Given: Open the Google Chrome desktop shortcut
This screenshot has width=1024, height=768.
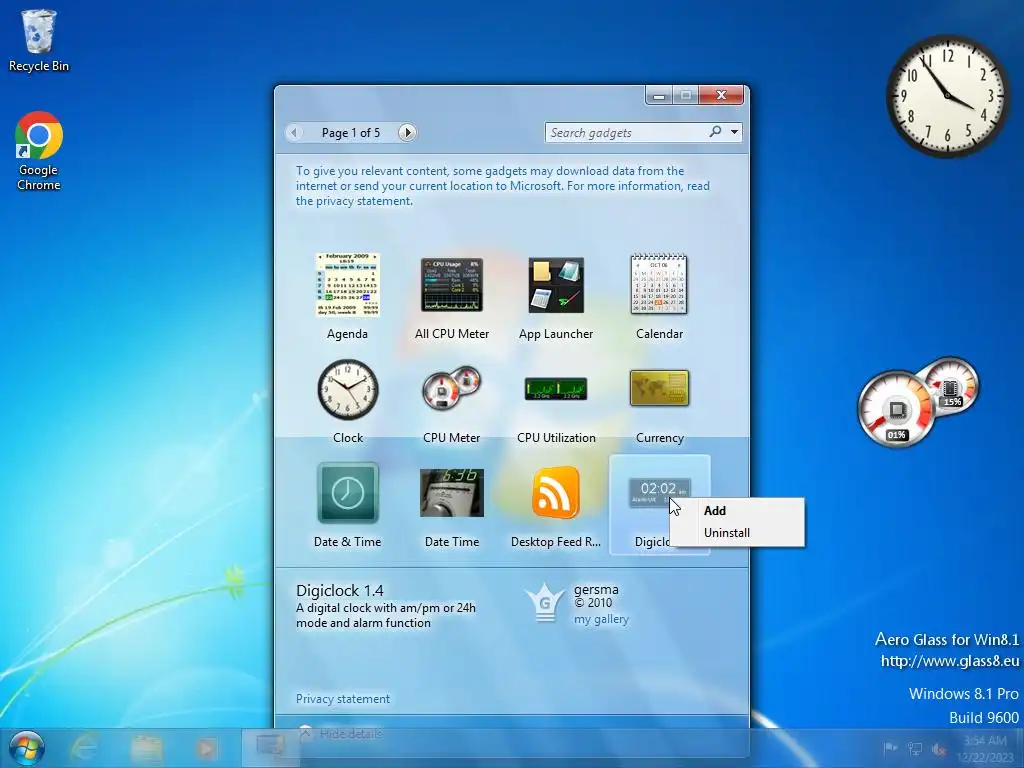Looking at the screenshot, I should point(39,151).
